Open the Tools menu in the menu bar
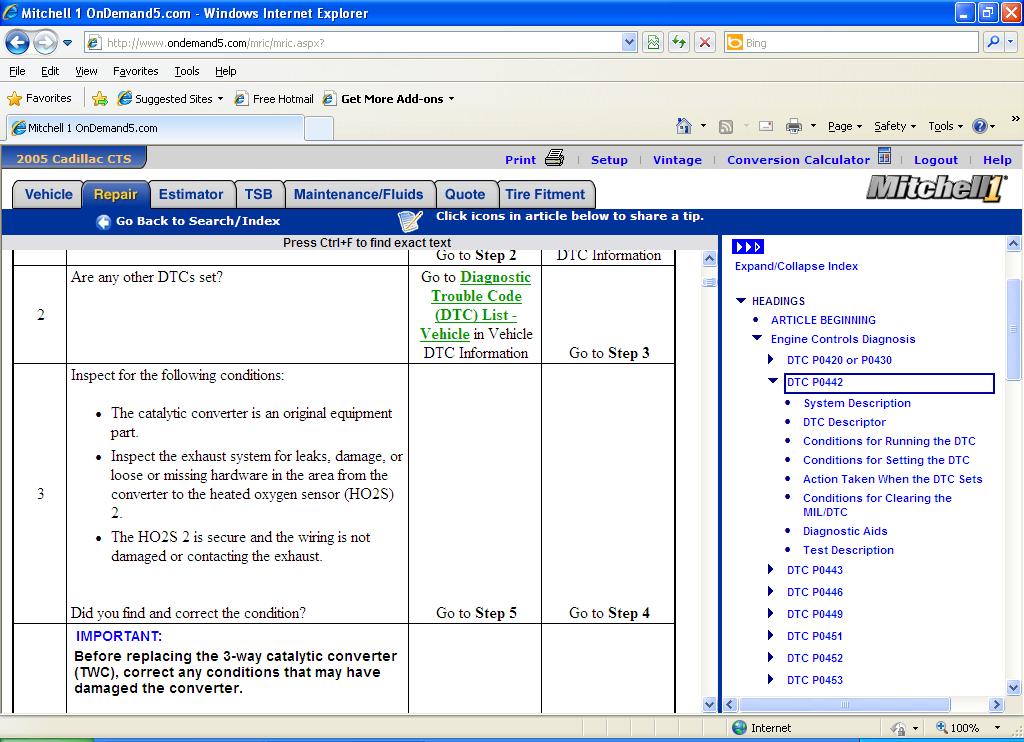The height and width of the screenshot is (742, 1024). (187, 71)
